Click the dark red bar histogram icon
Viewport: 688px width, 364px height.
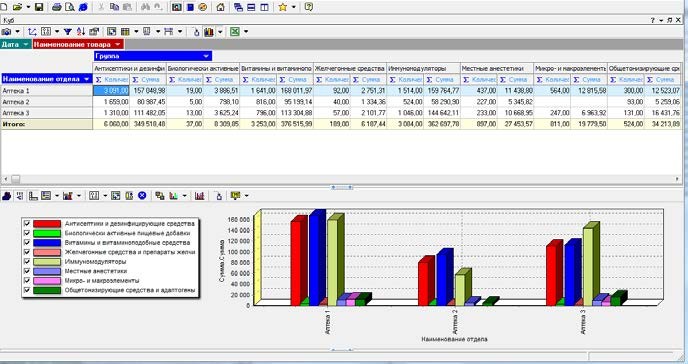pyautogui.click(x=200, y=196)
